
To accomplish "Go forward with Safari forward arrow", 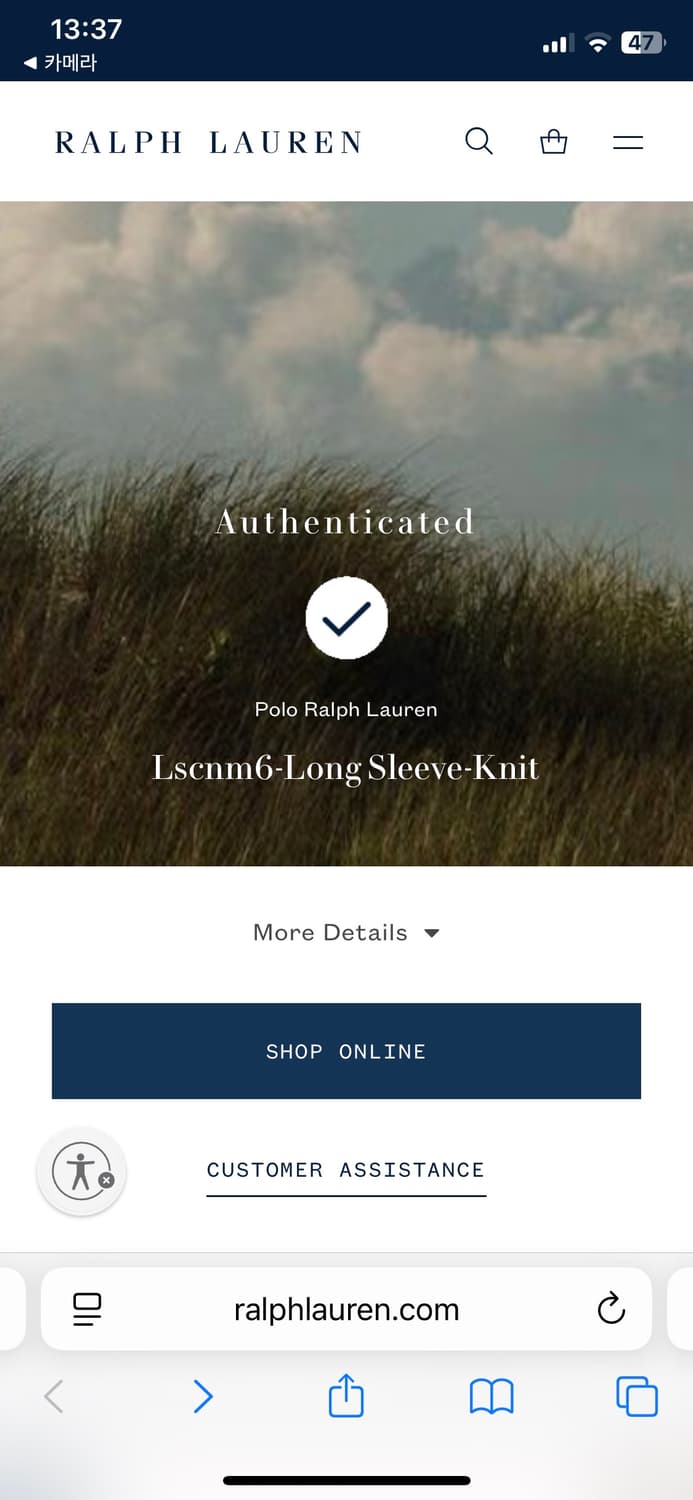I will click(x=203, y=1396).
